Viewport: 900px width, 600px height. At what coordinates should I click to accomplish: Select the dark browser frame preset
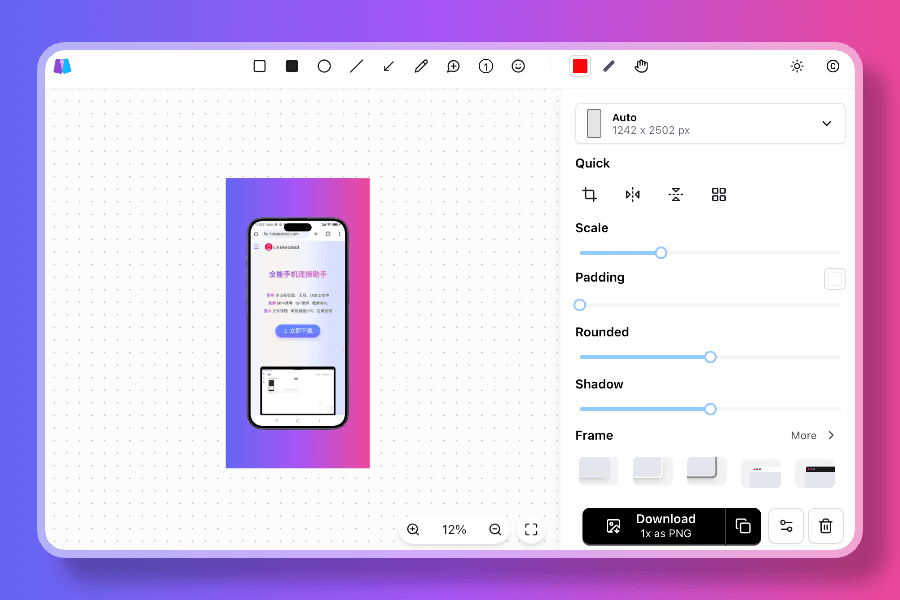[815, 470]
